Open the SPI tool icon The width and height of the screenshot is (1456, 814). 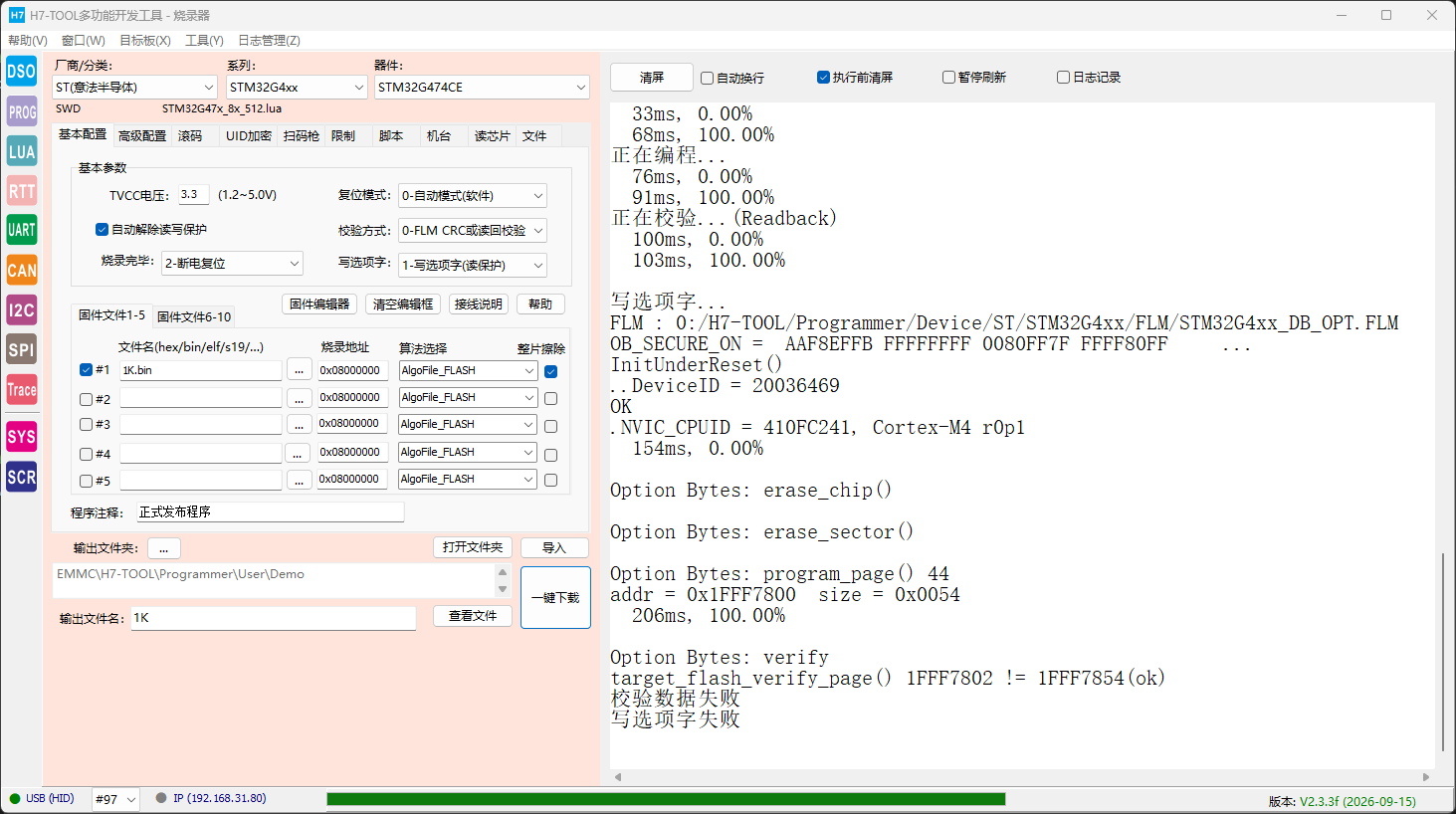click(21, 349)
